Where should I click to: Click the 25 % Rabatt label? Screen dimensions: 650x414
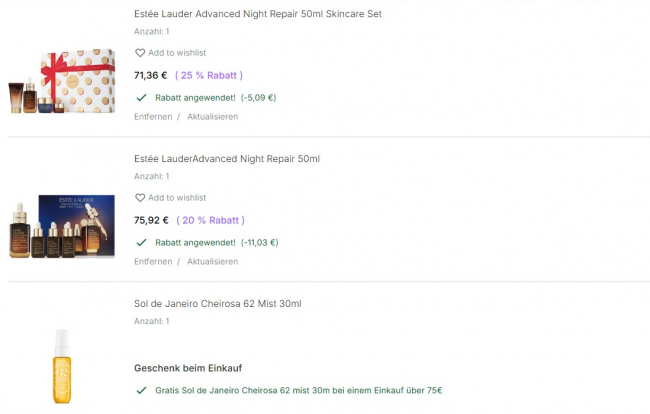[x=209, y=75]
